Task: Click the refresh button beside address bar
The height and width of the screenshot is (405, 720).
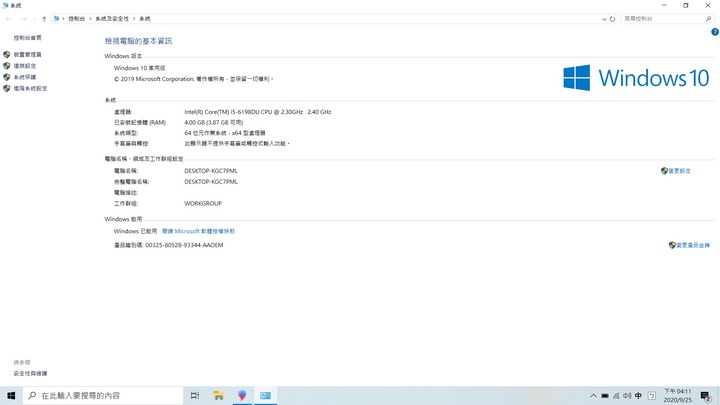Action: 612,19
